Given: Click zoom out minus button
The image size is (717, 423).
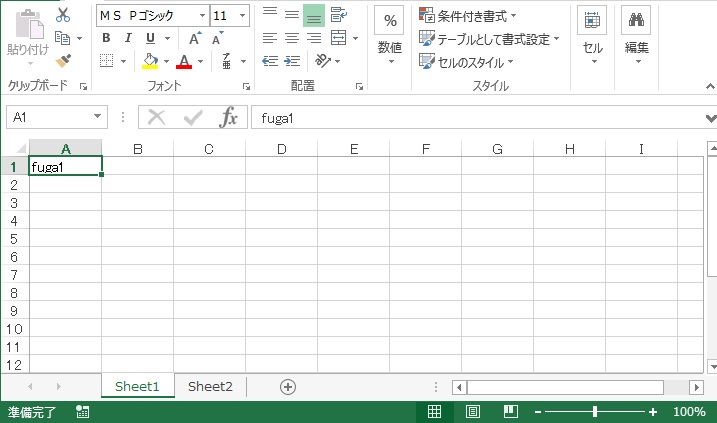Looking at the screenshot, I should (538, 412).
